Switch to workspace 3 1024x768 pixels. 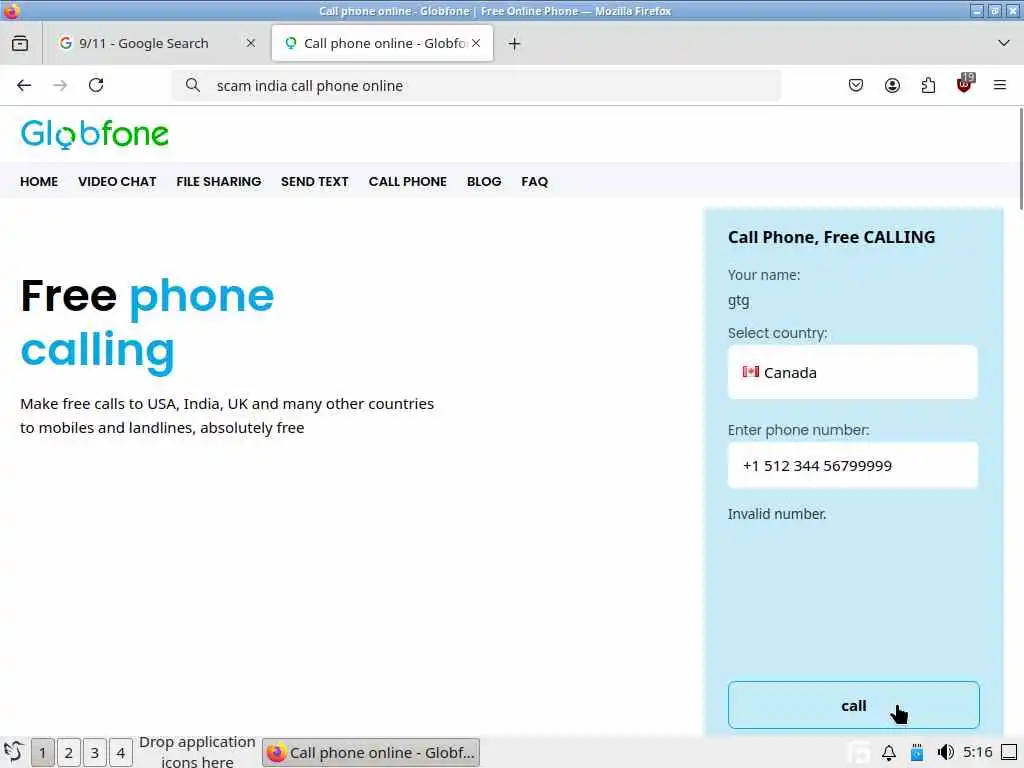[x=95, y=752]
